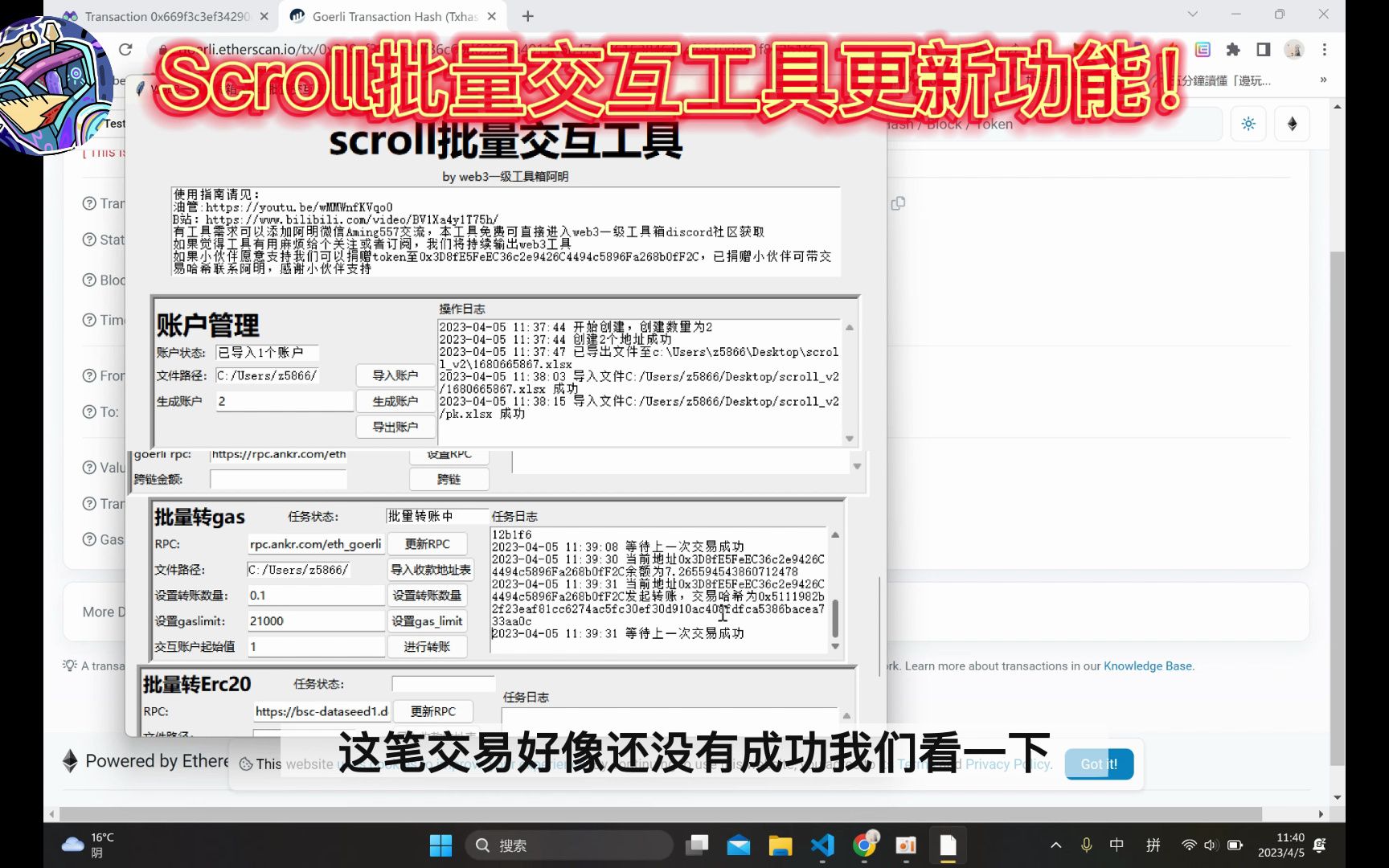Open the Knowledge Base link

coord(1147,665)
